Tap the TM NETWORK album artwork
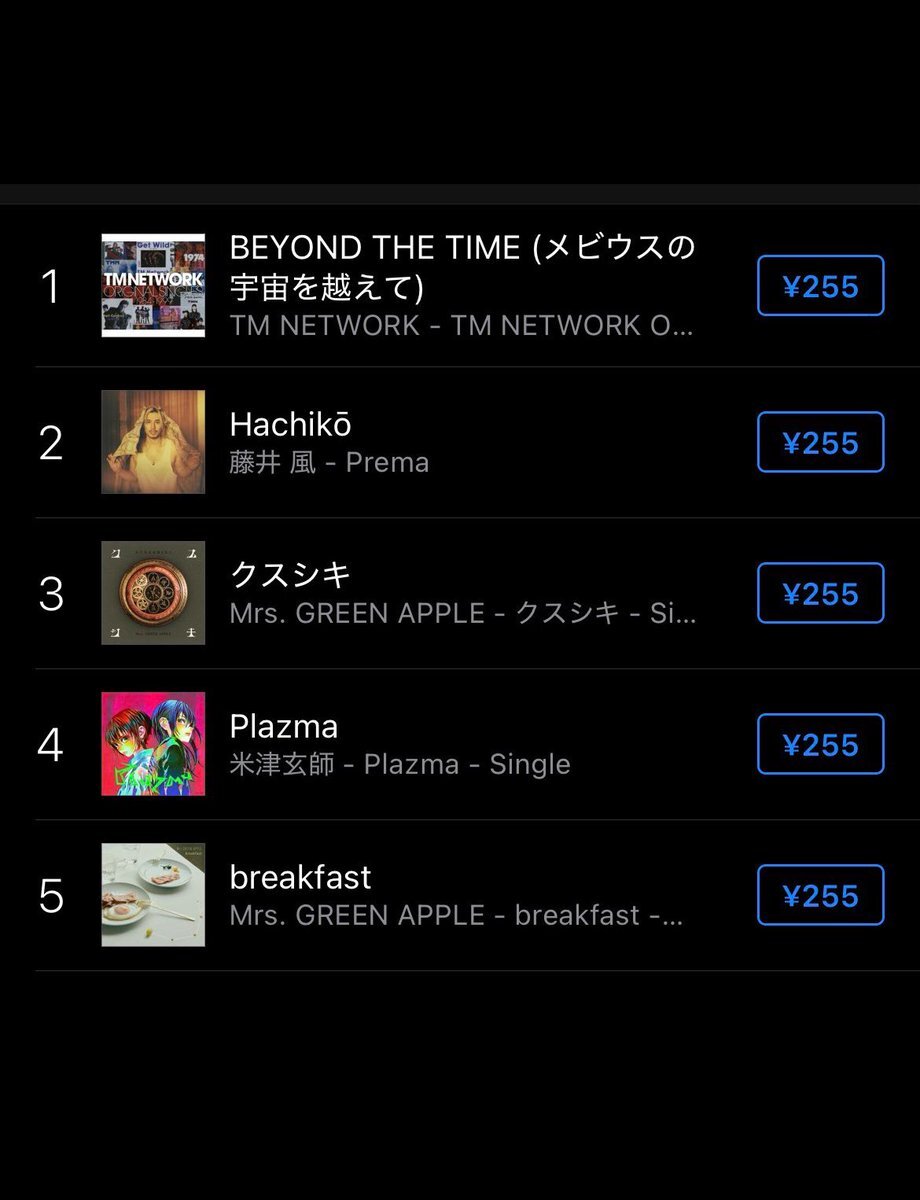Viewport: 920px width, 1200px height. [153, 286]
